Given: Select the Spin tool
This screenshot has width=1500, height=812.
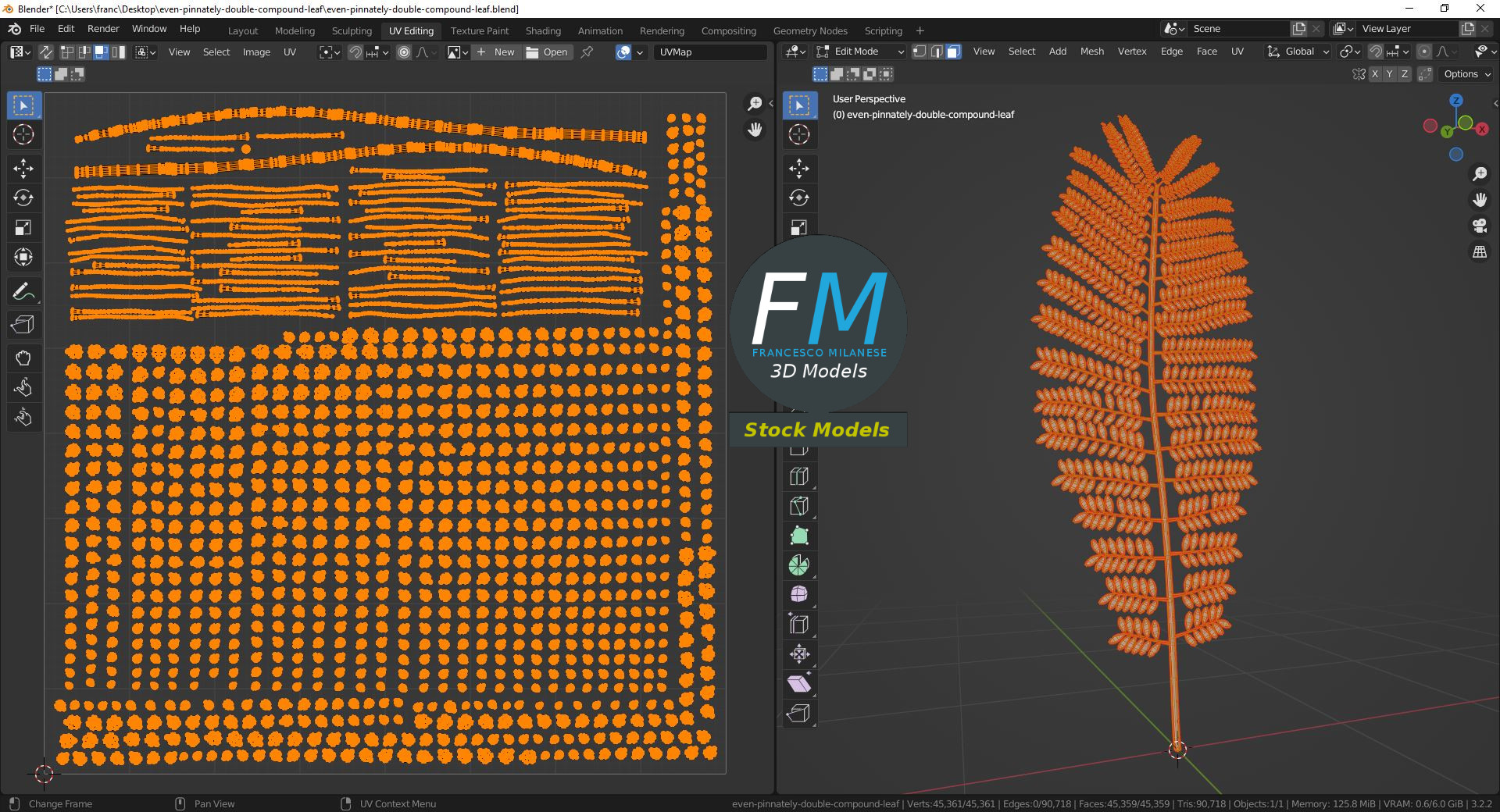Looking at the screenshot, I should [799, 565].
